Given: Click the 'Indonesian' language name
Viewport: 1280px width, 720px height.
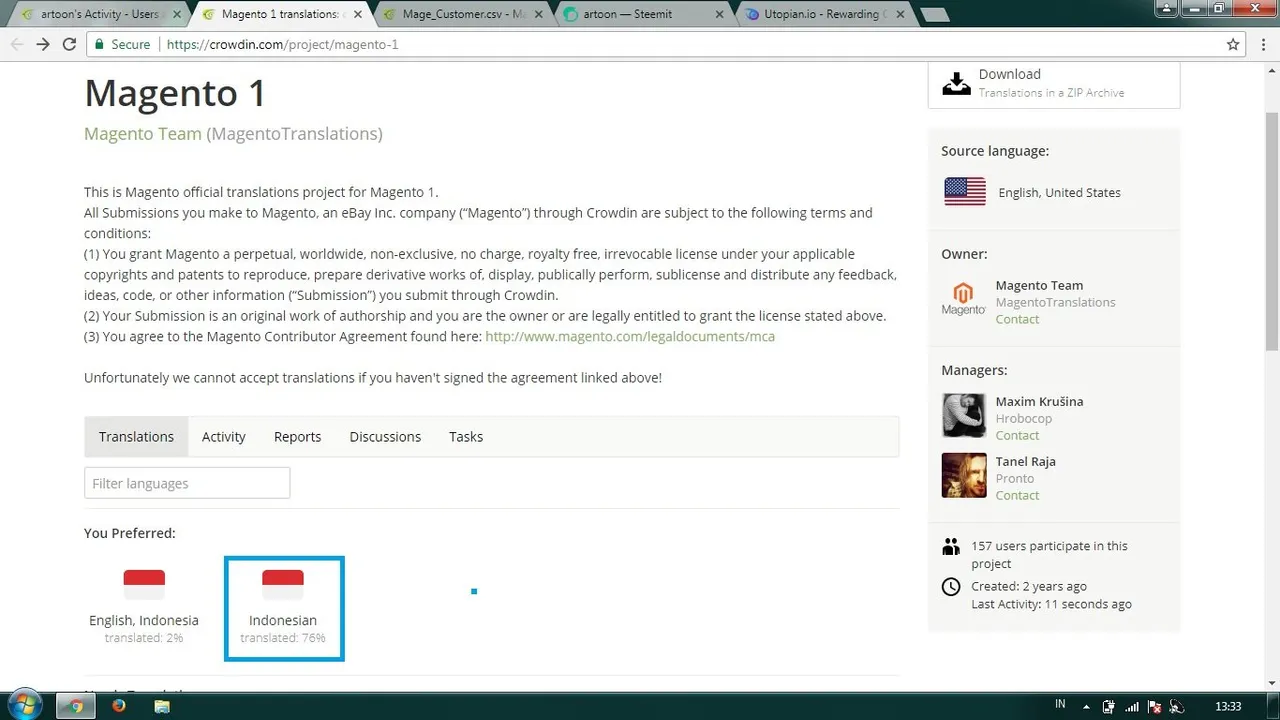Looking at the screenshot, I should [x=283, y=620].
